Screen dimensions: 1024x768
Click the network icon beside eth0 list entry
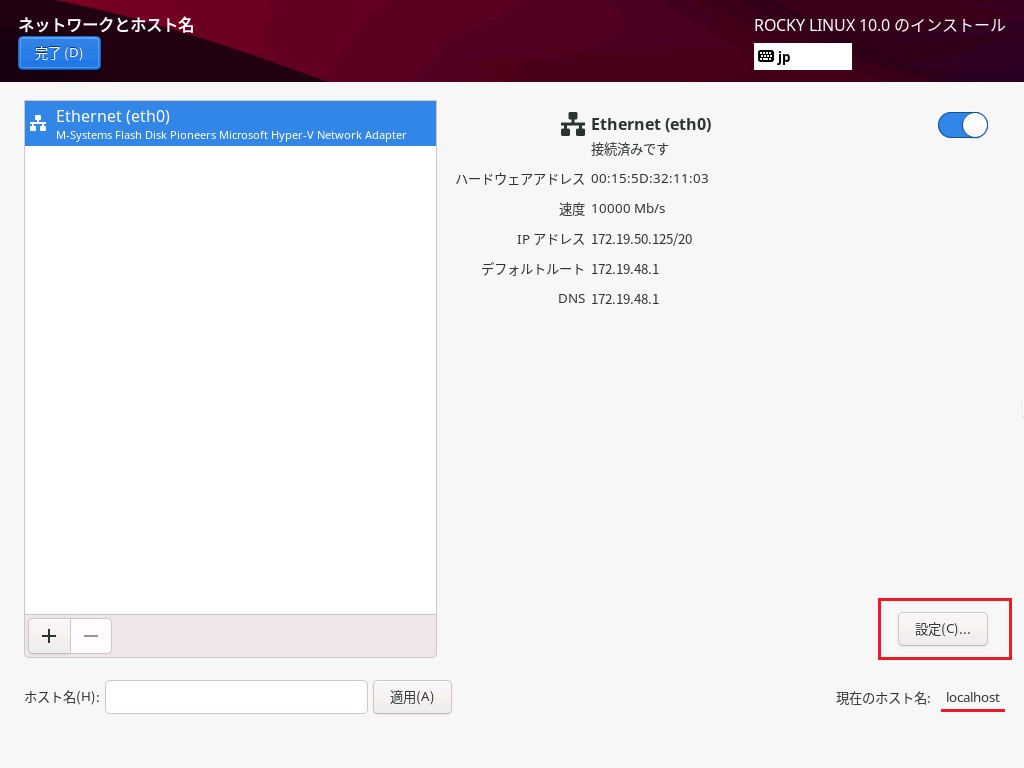pyautogui.click(x=38, y=124)
